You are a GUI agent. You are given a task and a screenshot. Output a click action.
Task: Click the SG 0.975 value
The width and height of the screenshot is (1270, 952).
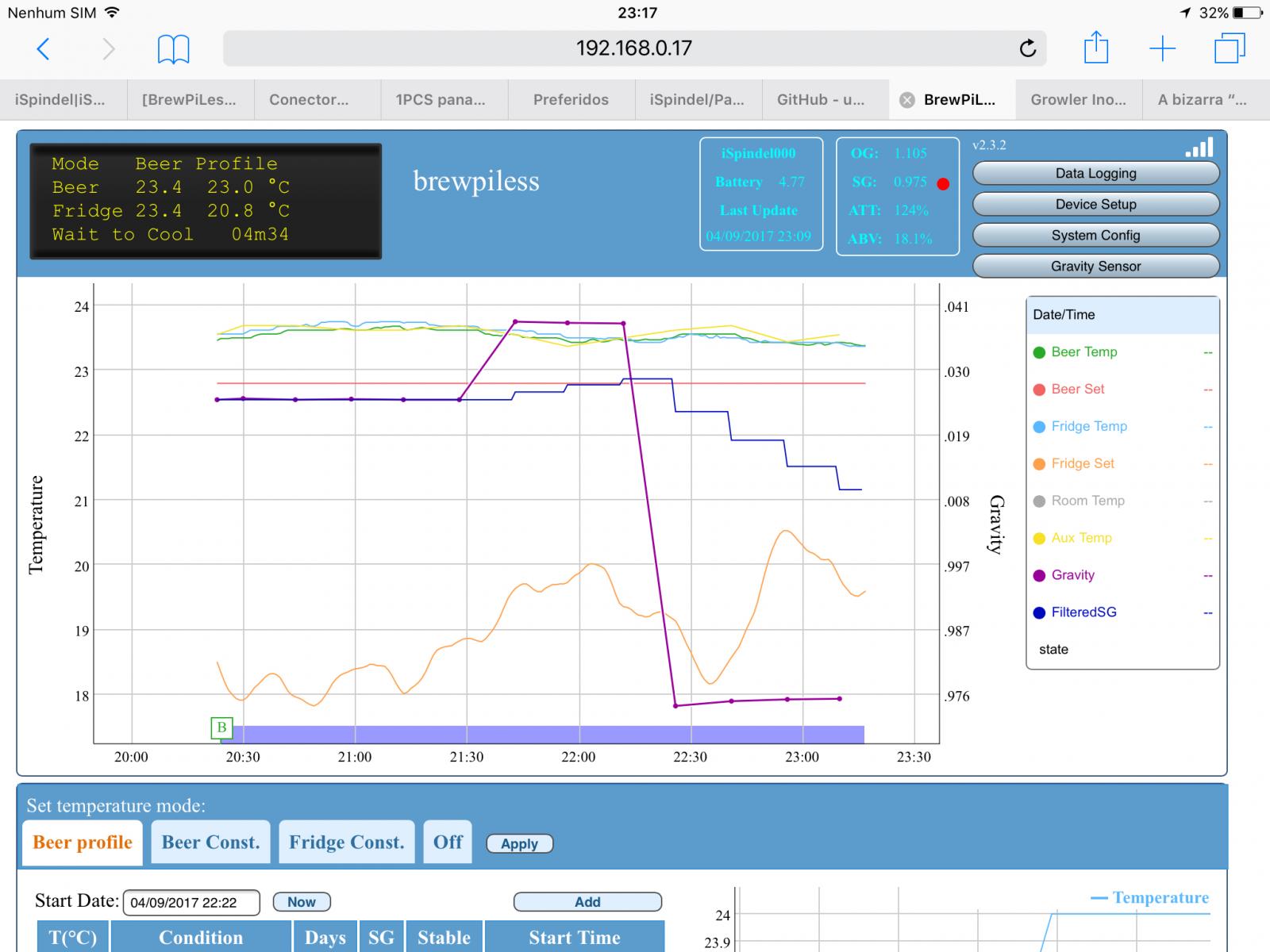(910, 182)
